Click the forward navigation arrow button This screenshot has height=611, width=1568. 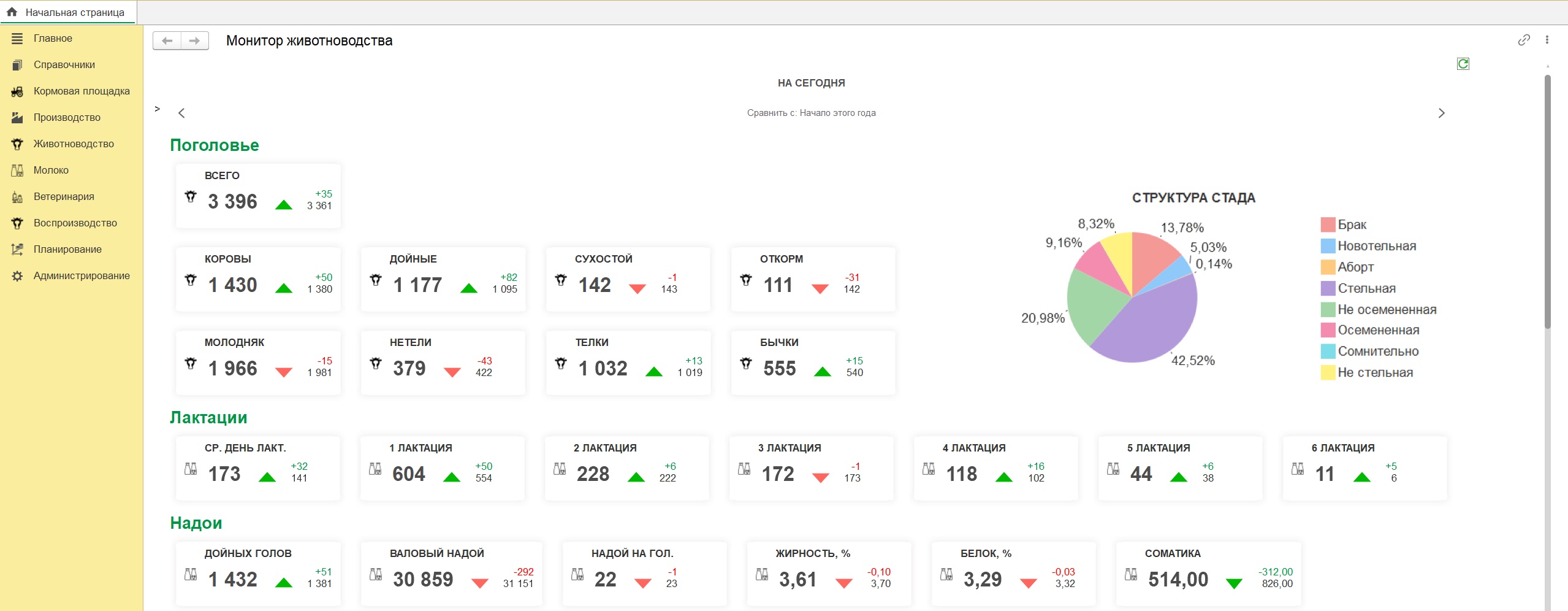click(194, 40)
